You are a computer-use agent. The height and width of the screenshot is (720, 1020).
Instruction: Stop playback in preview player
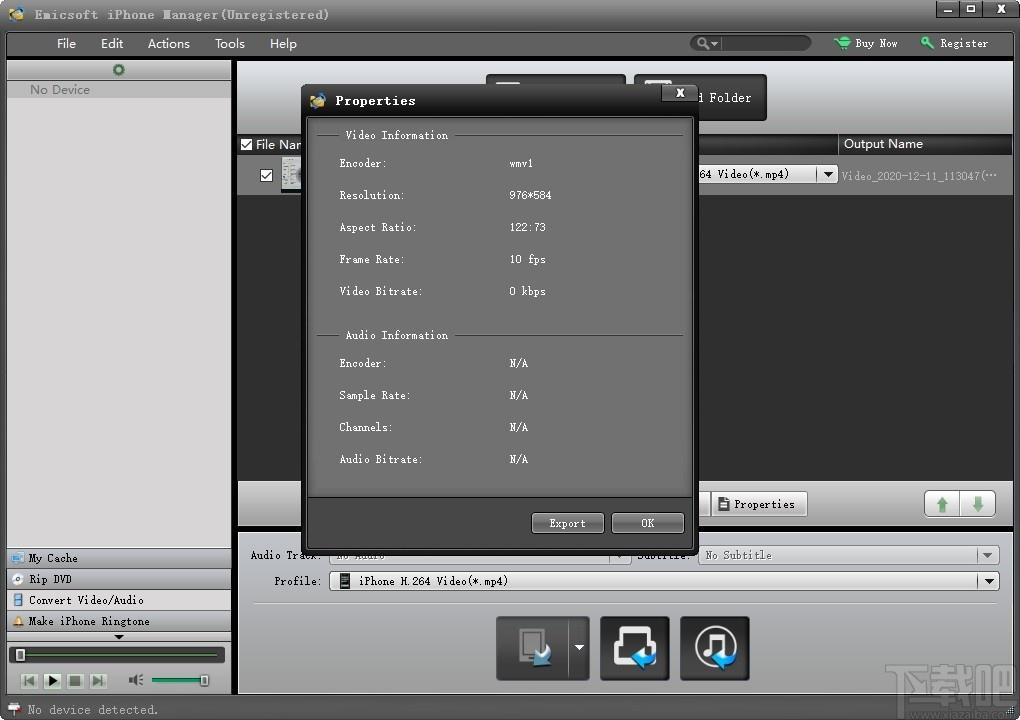75,681
